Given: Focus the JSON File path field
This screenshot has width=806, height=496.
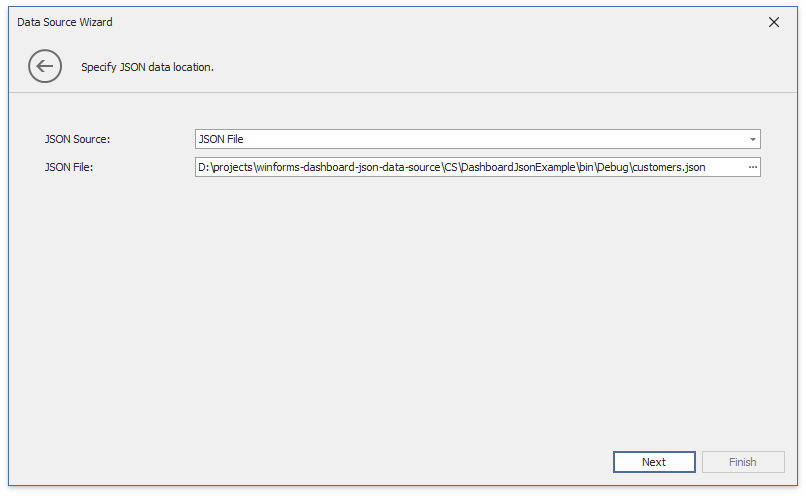Looking at the screenshot, I should pyautogui.click(x=470, y=167).
